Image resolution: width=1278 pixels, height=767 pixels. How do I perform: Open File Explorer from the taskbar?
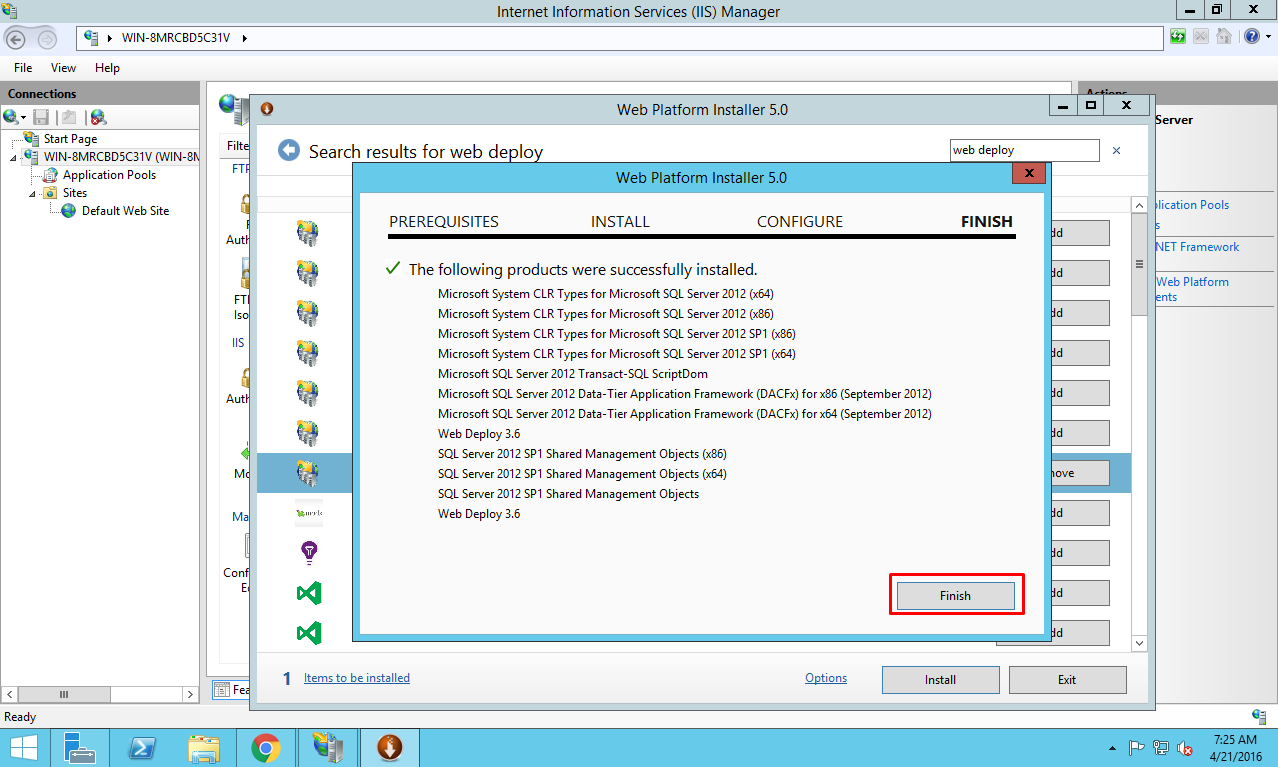point(203,747)
